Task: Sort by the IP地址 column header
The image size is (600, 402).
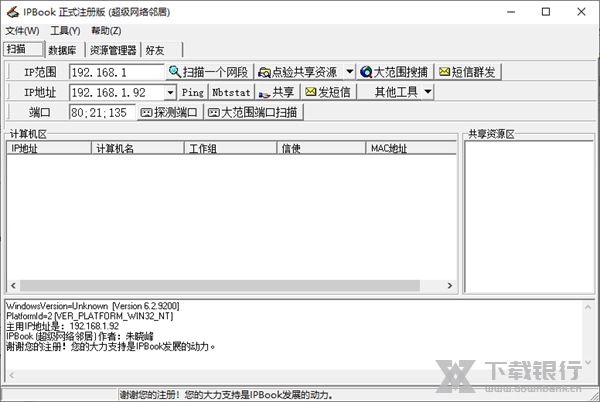Action: [x=49, y=148]
